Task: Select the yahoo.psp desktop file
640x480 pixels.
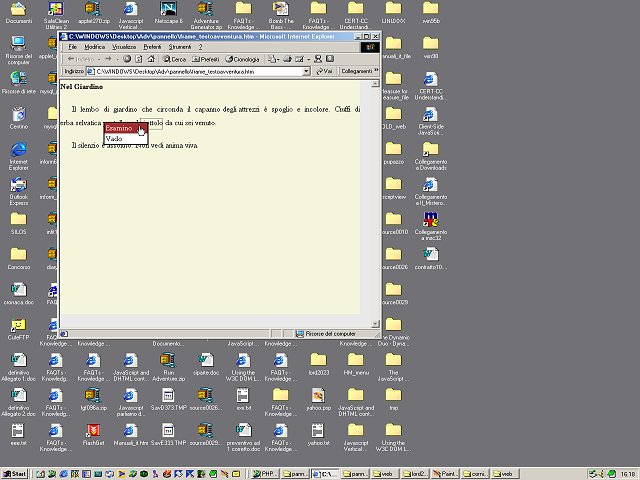Action: pyautogui.click(x=318, y=399)
